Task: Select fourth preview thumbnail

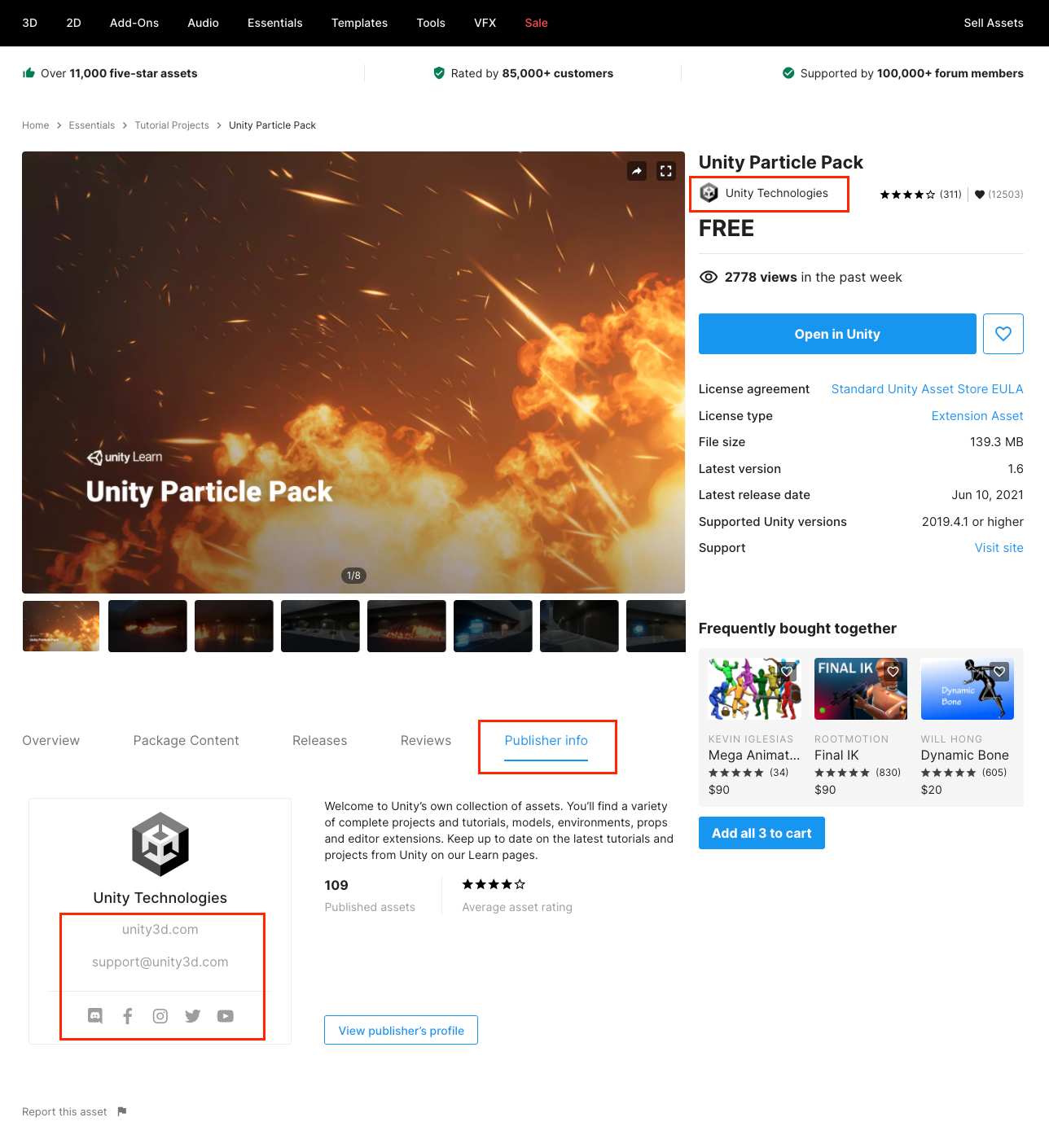Action: click(x=320, y=626)
